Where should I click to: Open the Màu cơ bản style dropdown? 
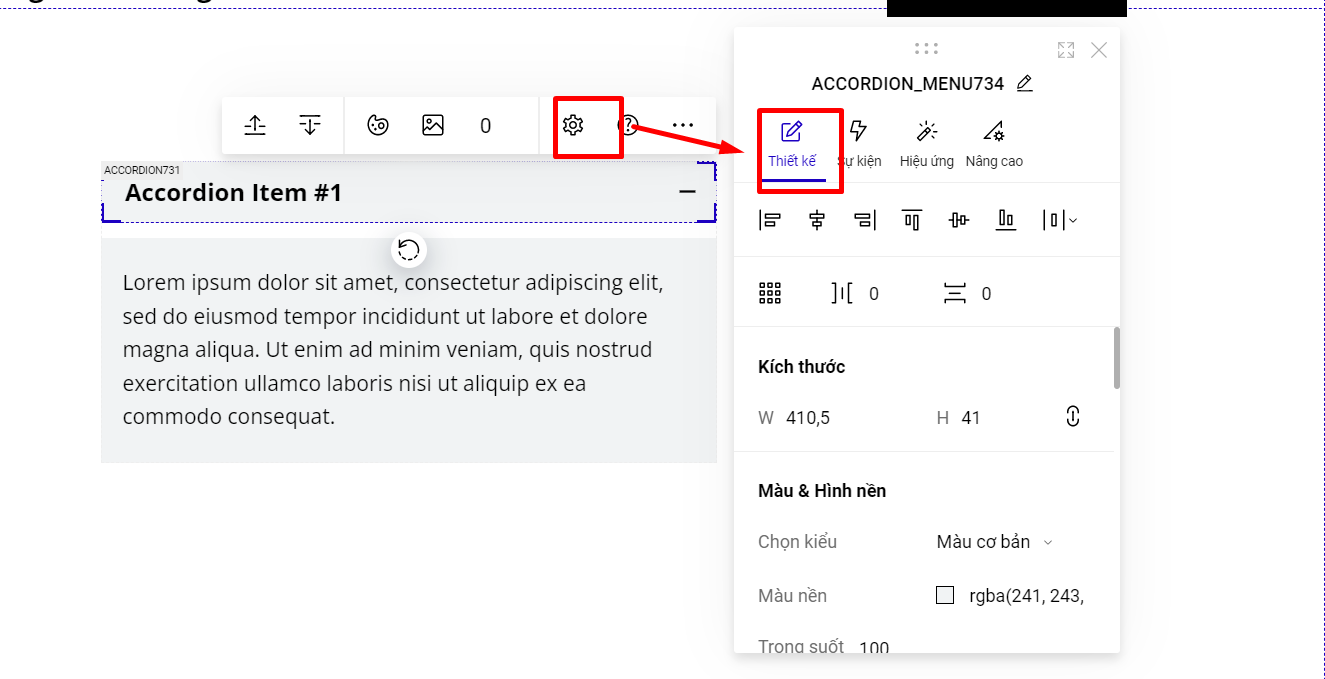pyautogui.click(x=995, y=542)
